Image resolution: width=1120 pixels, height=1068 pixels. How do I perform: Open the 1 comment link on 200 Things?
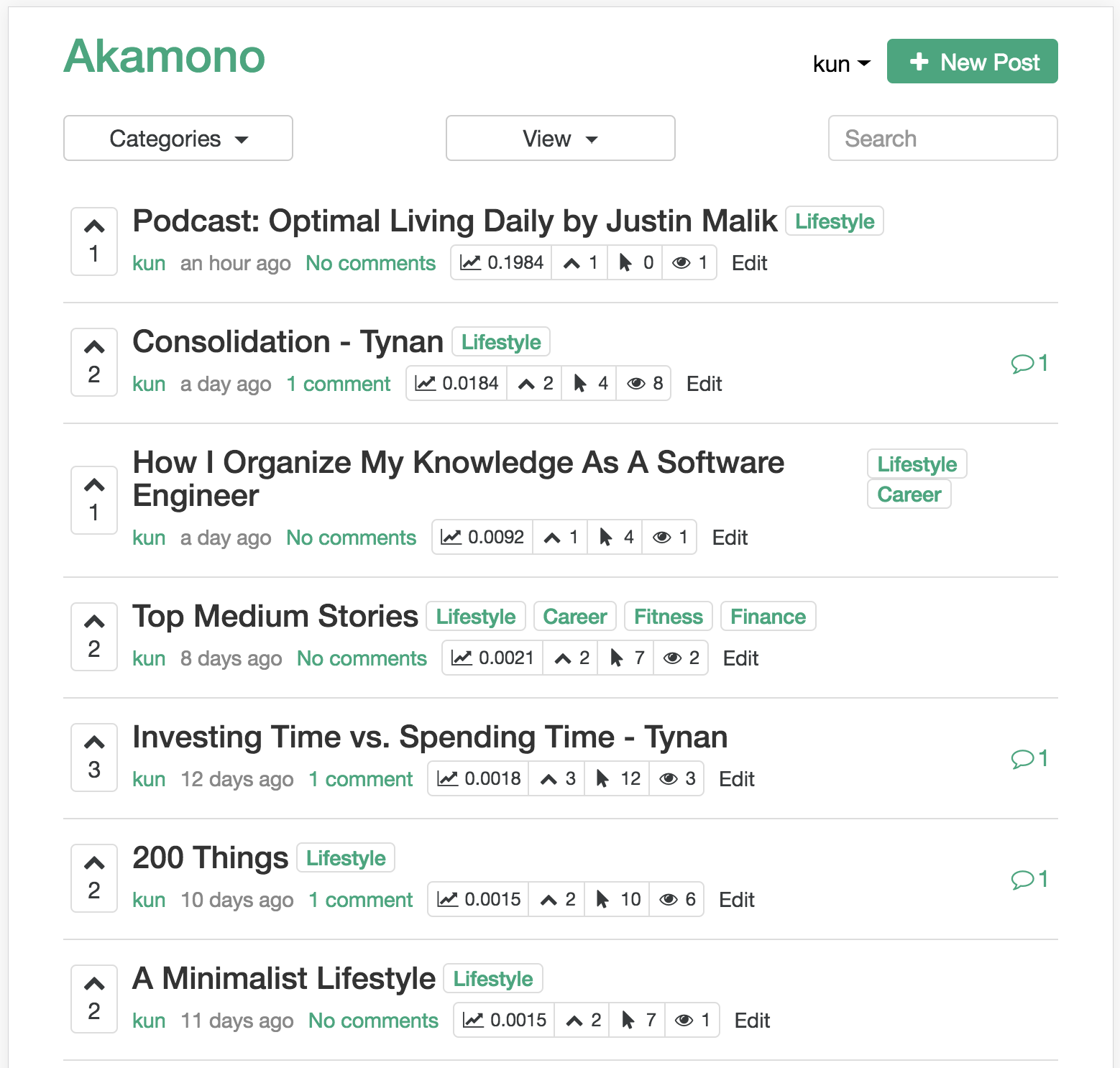tap(360, 899)
